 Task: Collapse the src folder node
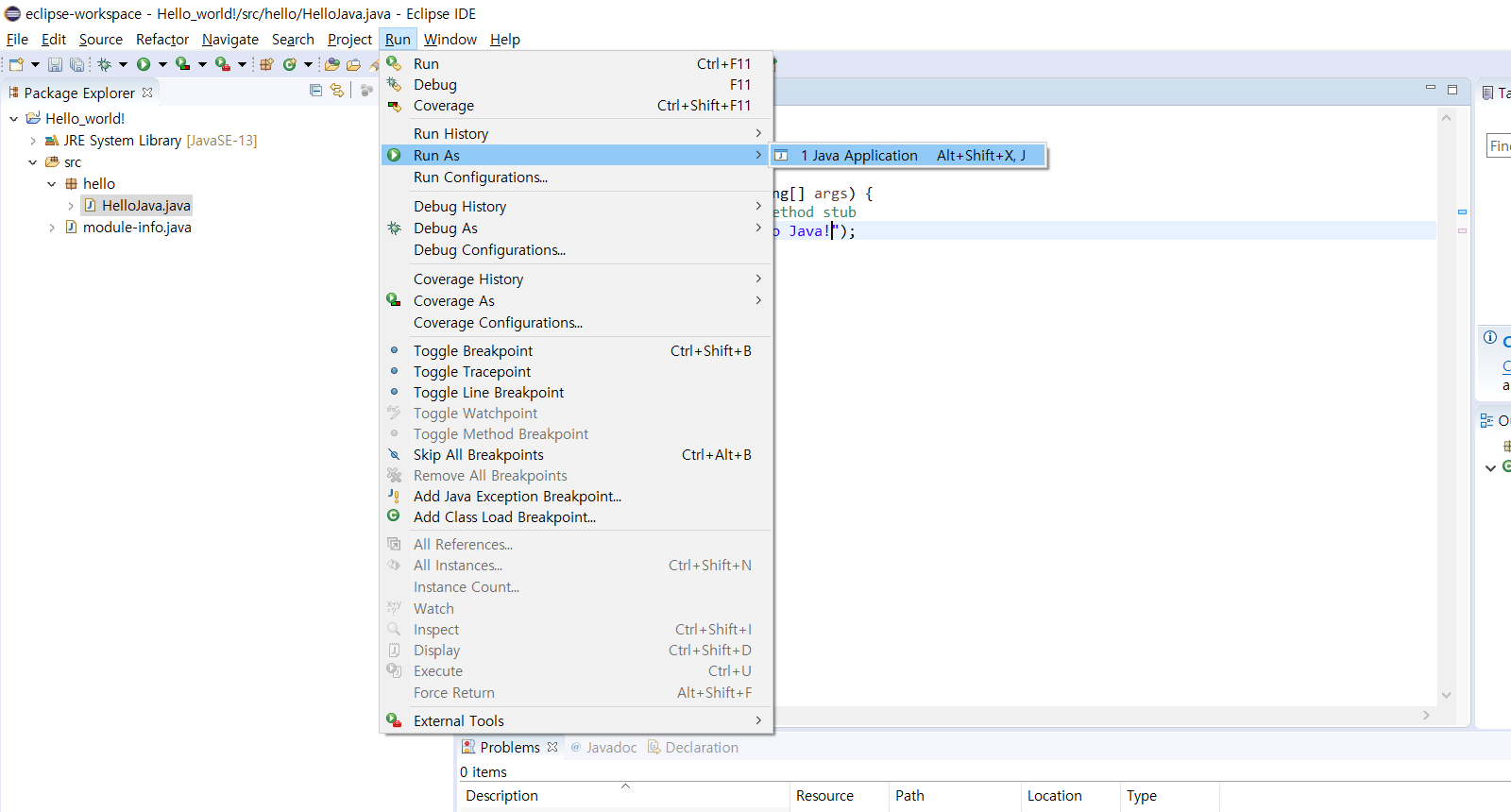pos(33,162)
